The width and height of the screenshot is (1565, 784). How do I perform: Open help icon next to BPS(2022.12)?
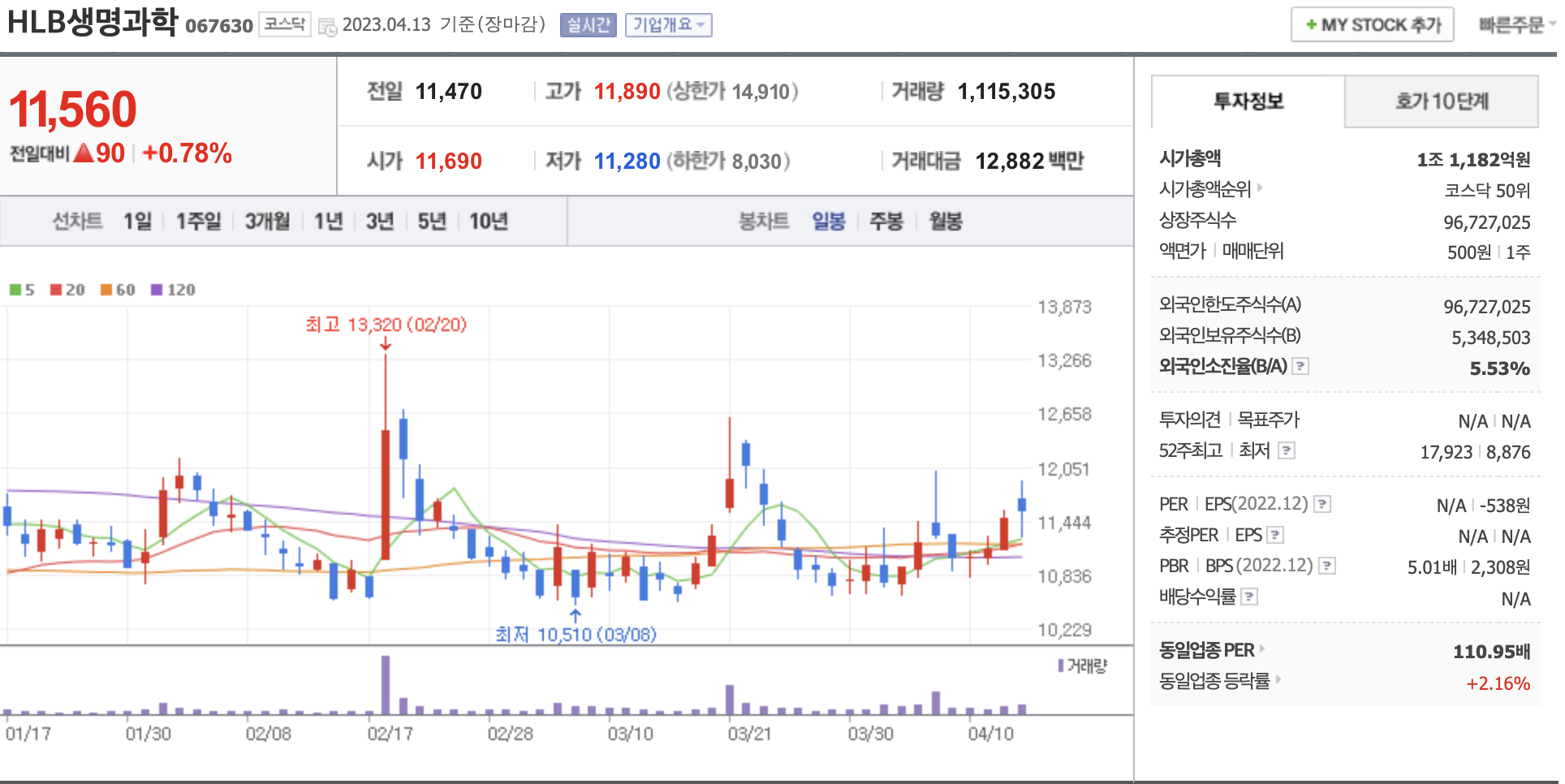coord(1326,566)
